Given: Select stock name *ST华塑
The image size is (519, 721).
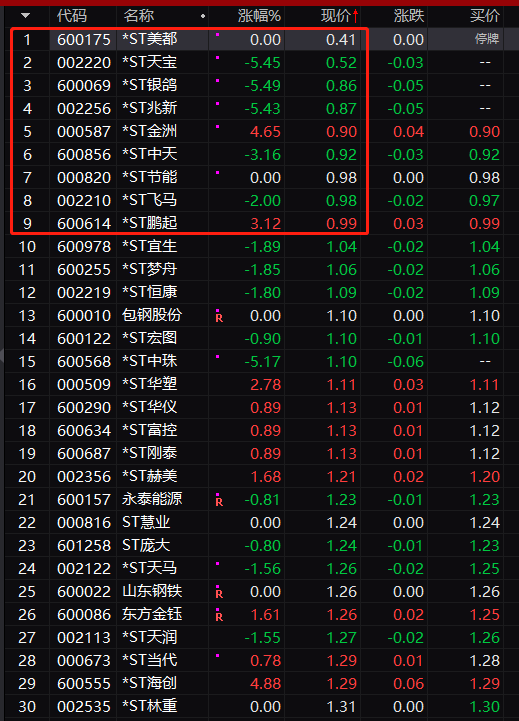Looking at the screenshot, I should (149, 384).
